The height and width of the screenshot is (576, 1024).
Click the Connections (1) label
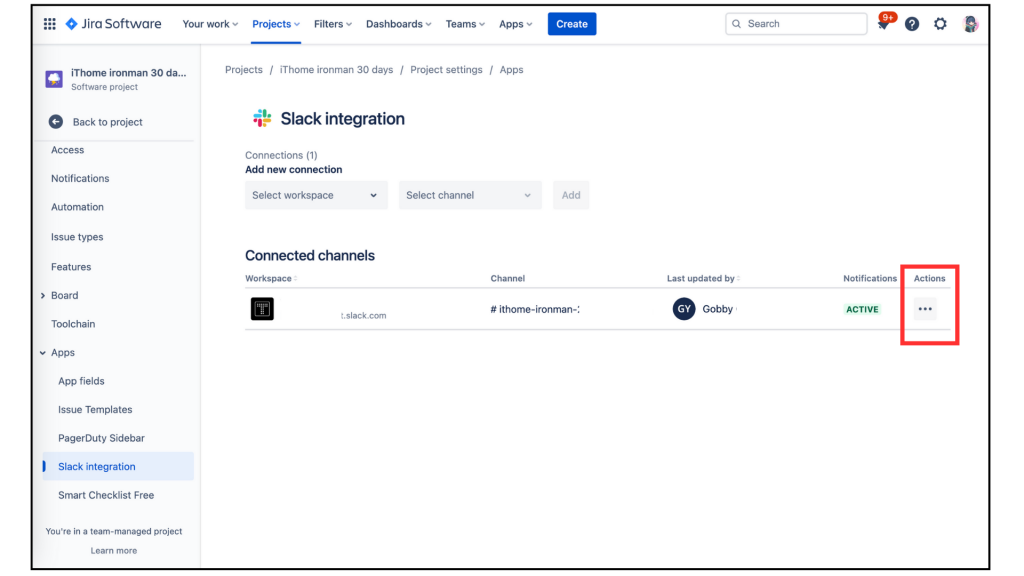click(281, 155)
